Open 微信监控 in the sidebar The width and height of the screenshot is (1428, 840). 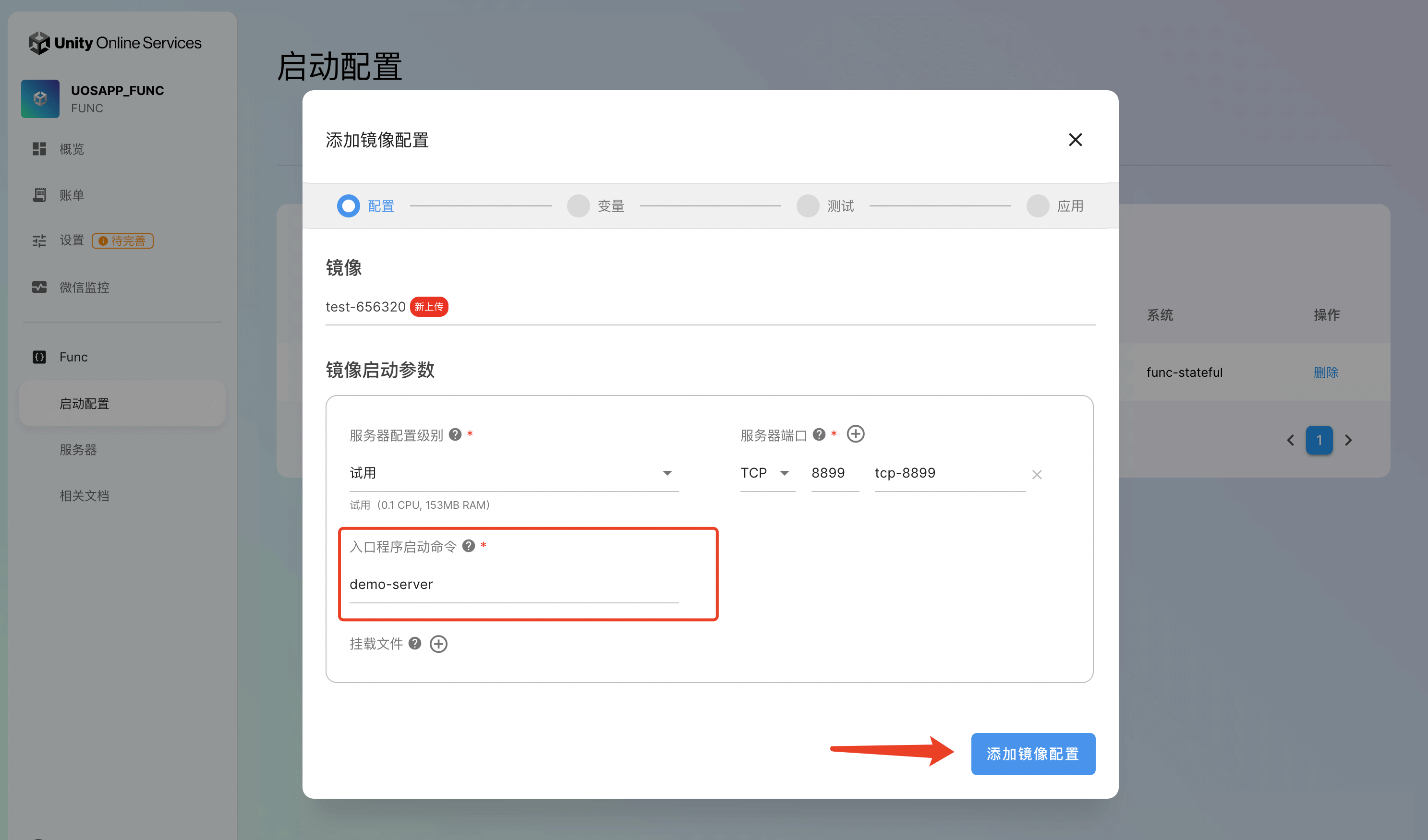coord(84,288)
